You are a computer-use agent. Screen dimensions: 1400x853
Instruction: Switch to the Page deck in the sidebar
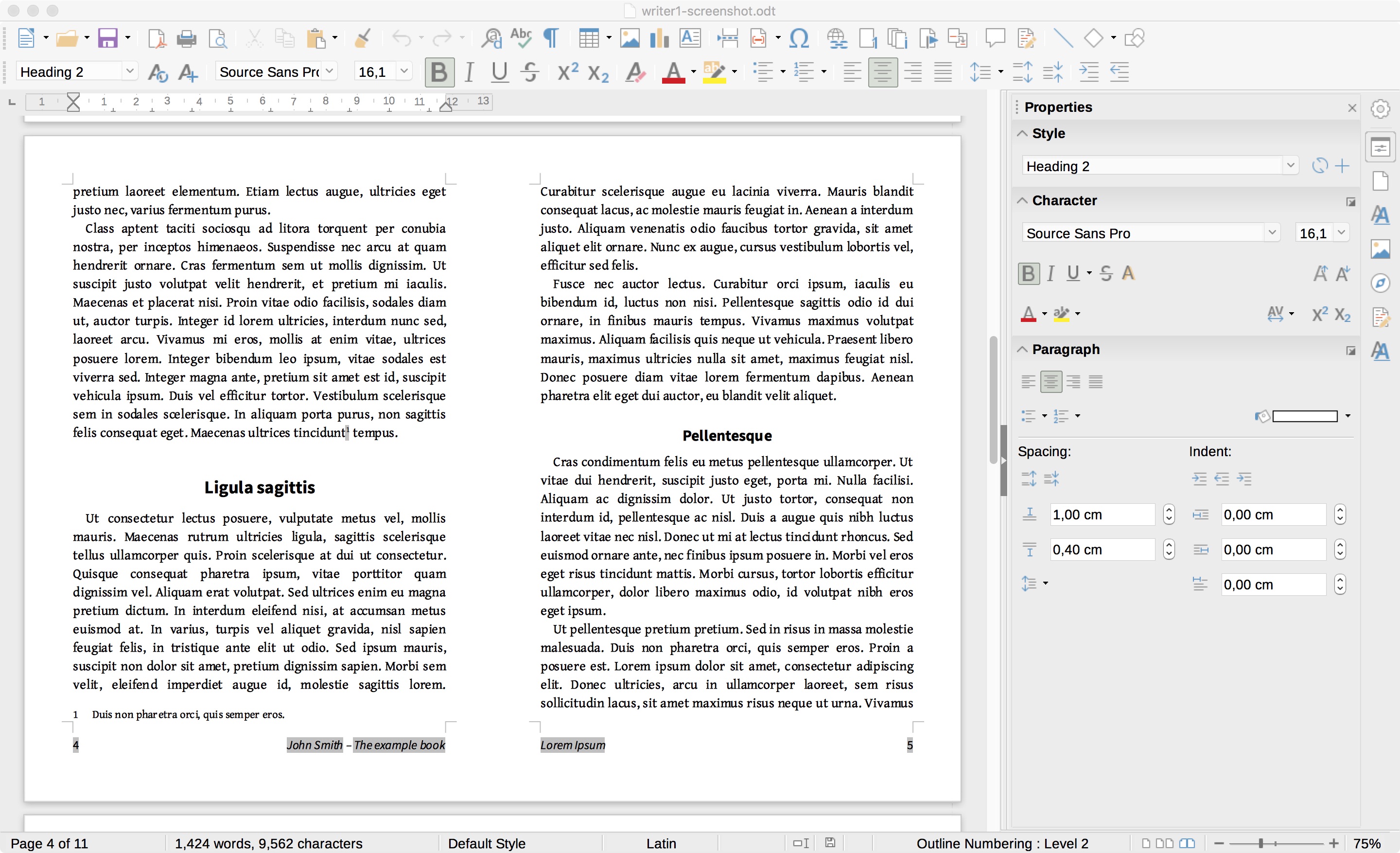click(1381, 181)
